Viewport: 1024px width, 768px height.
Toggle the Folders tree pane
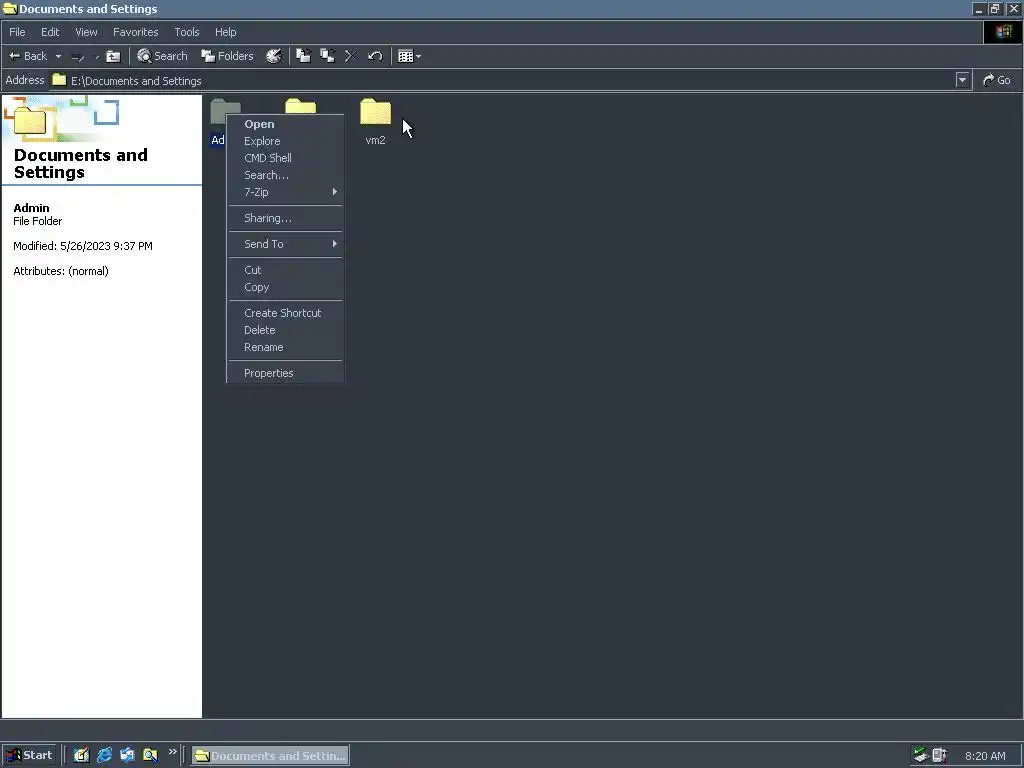pos(227,56)
